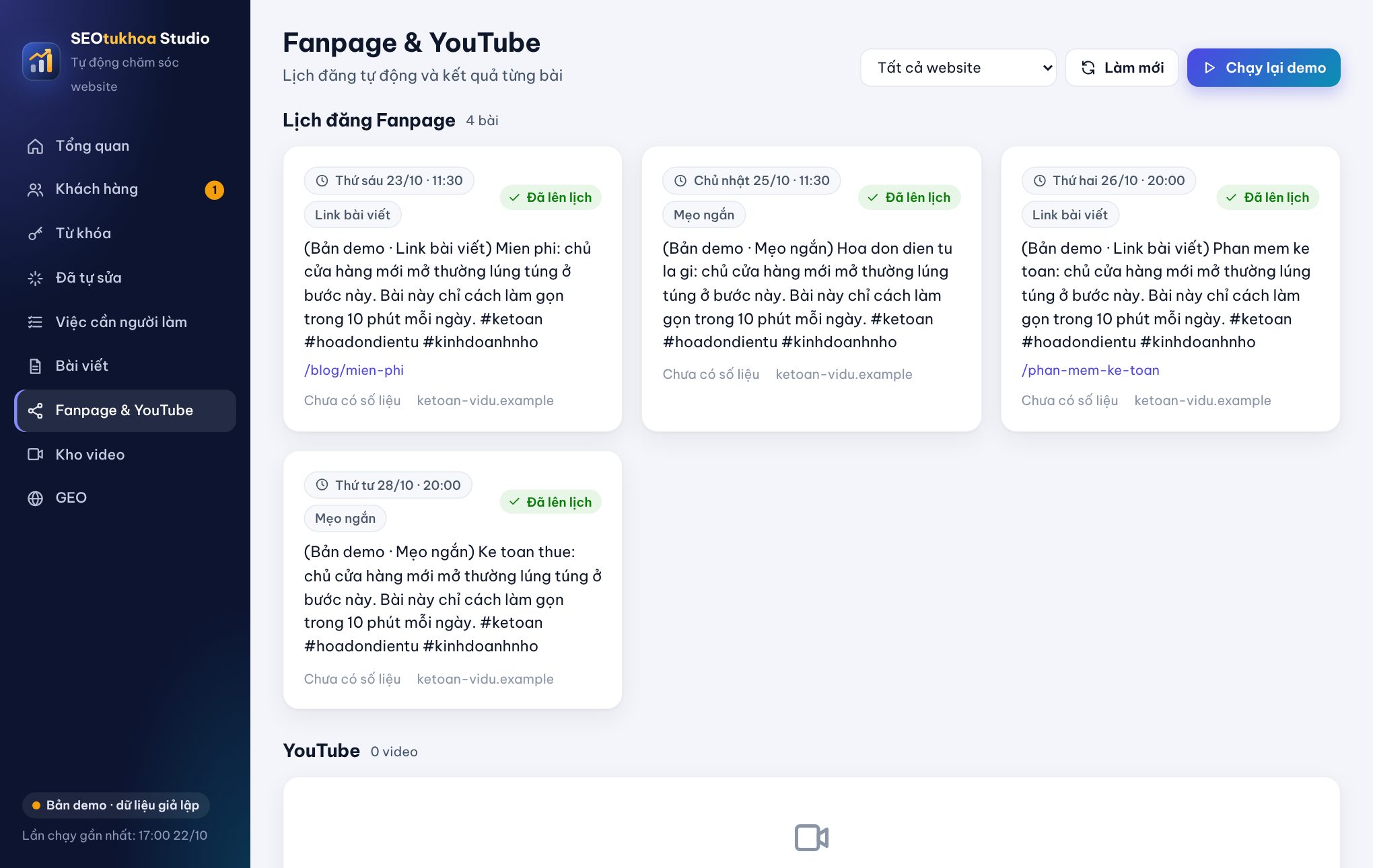Viewport: 1373px width, 868px height.
Task: Click the 4 bài count label
Action: (482, 120)
